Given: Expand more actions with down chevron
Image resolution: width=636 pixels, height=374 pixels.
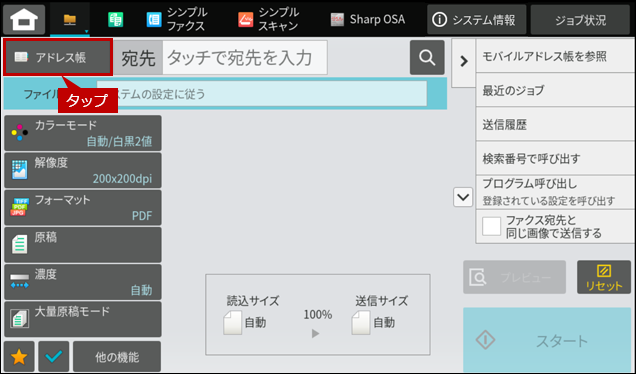Looking at the screenshot, I should click(463, 198).
